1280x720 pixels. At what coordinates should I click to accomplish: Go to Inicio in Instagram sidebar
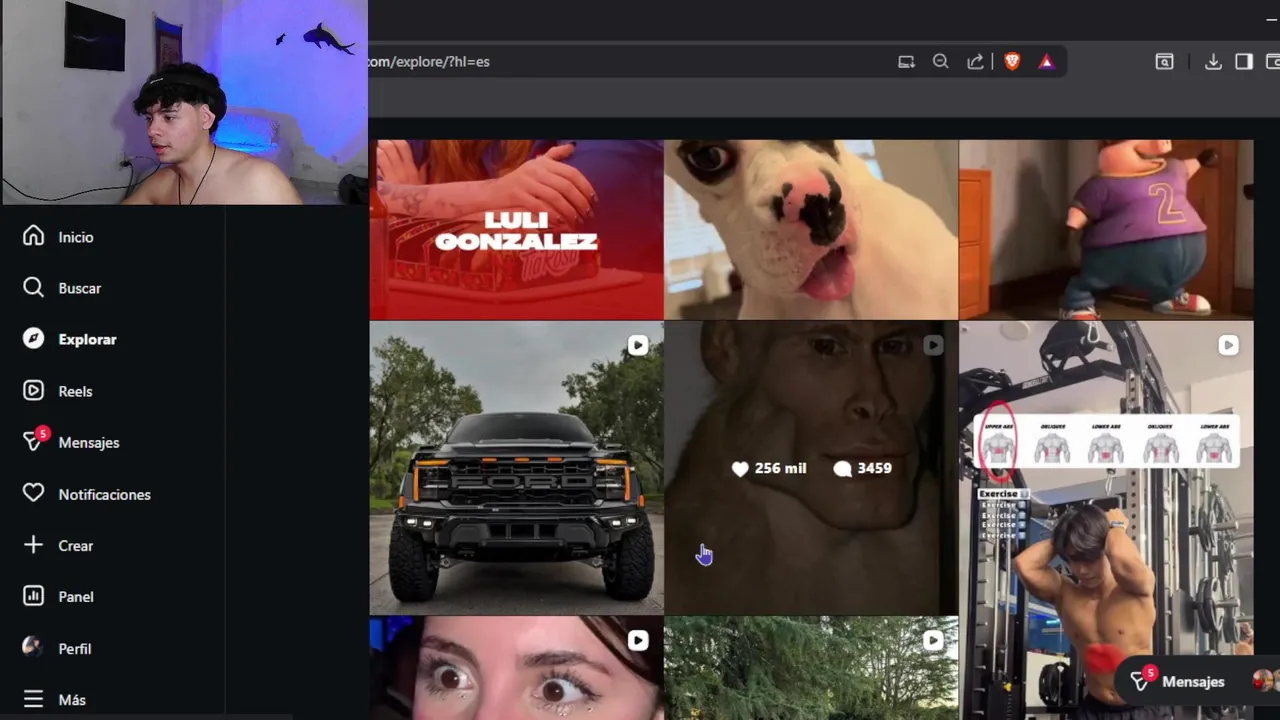60,237
